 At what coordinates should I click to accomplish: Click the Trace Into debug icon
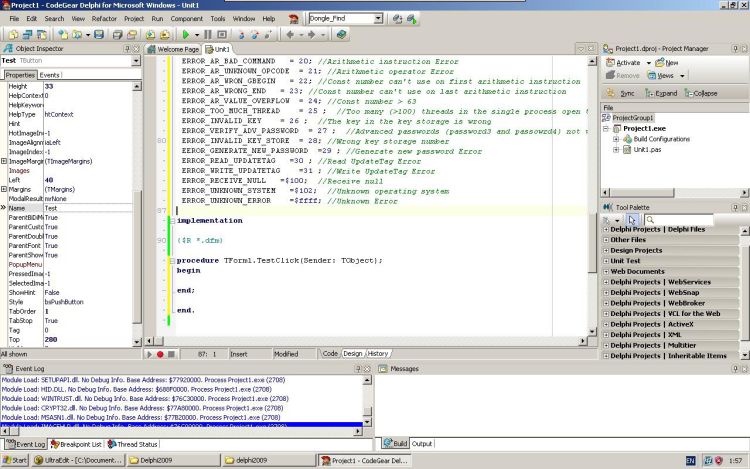coord(241,34)
